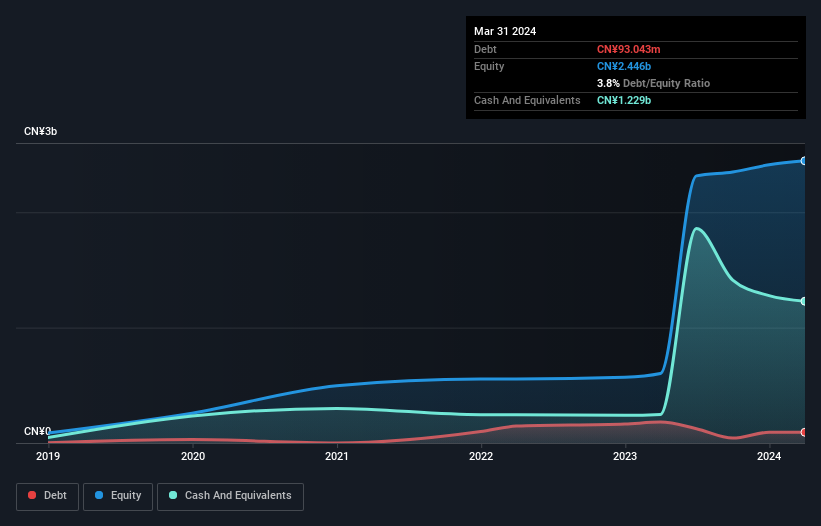This screenshot has width=821, height=526.
Task: Click the 2020 x-axis label
Action: click(193, 456)
